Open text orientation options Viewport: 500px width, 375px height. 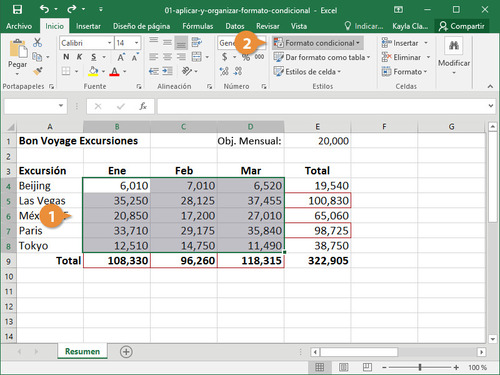pyautogui.click(x=187, y=71)
